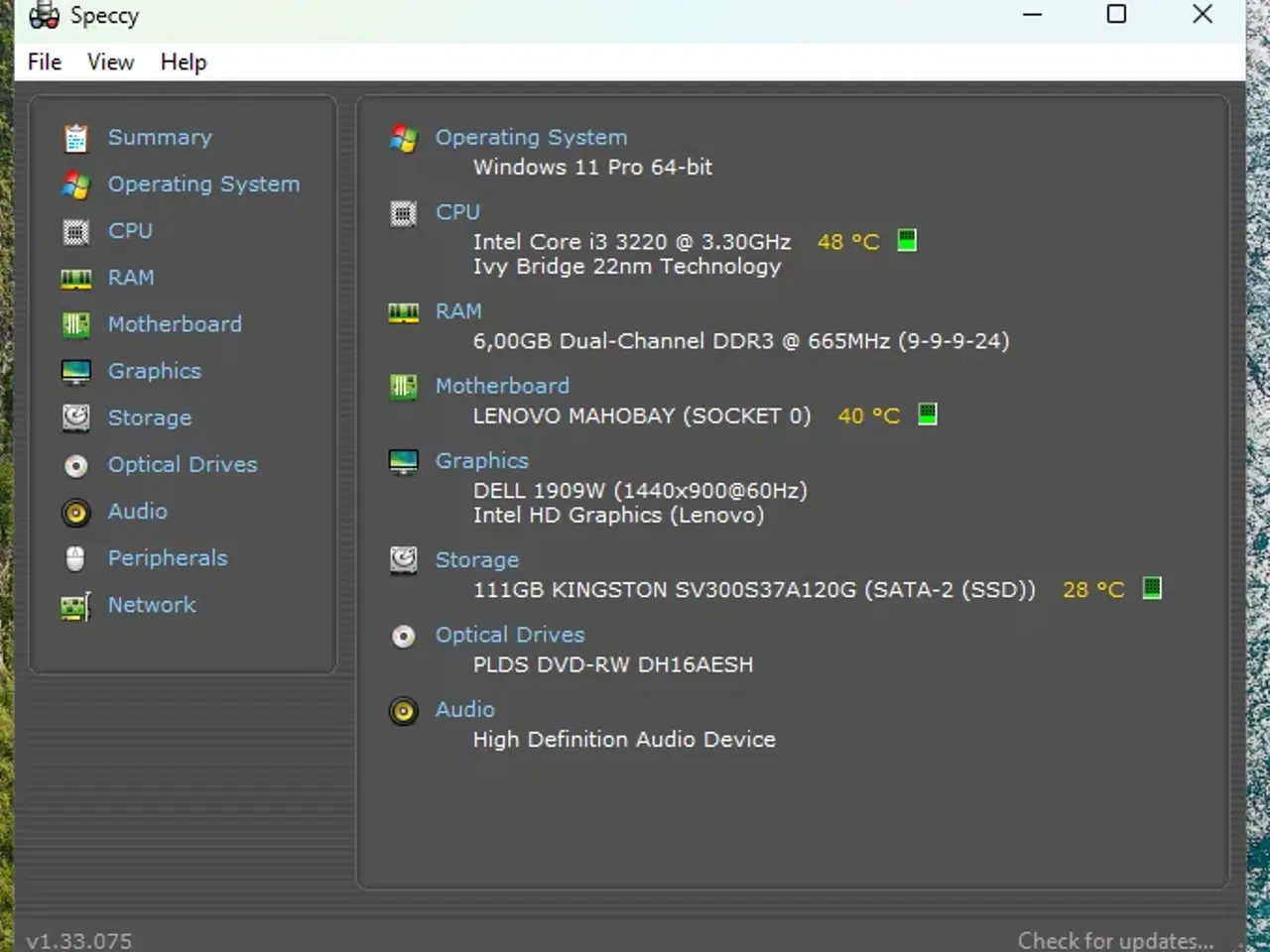Click the Storage drive icon in summary panel
Image resolution: width=1270 pixels, height=952 pixels.
click(x=404, y=560)
